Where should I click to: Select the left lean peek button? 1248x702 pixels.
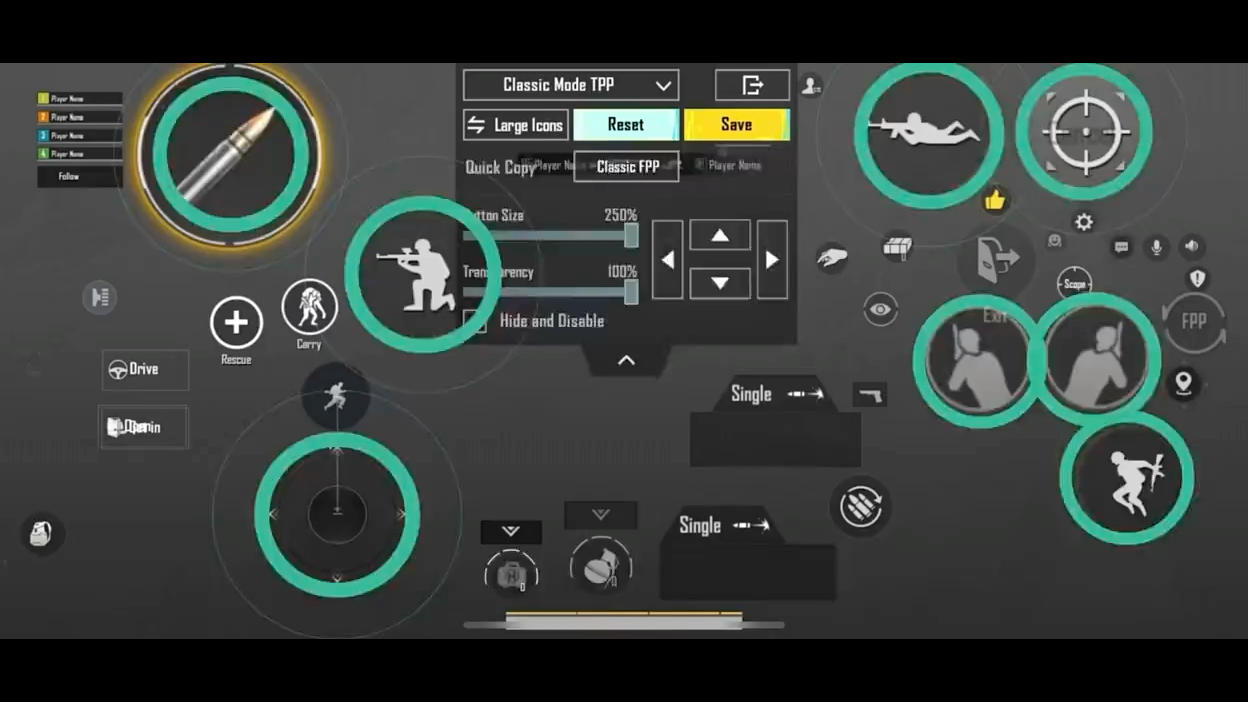(978, 361)
